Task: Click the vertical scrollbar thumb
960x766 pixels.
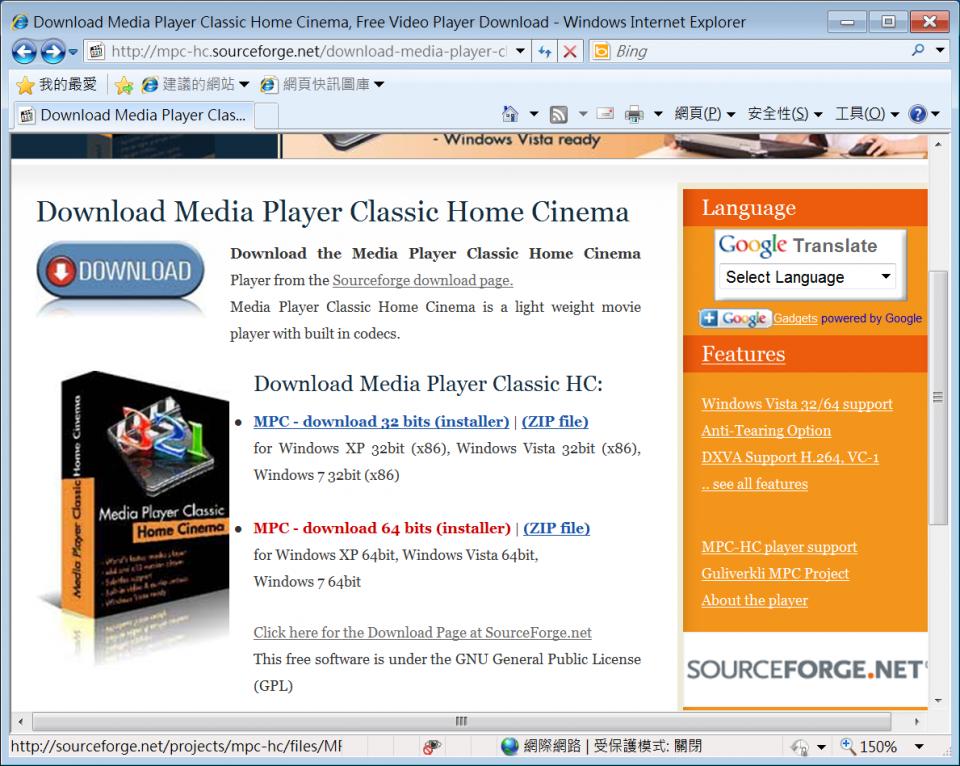Action: coord(937,397)
